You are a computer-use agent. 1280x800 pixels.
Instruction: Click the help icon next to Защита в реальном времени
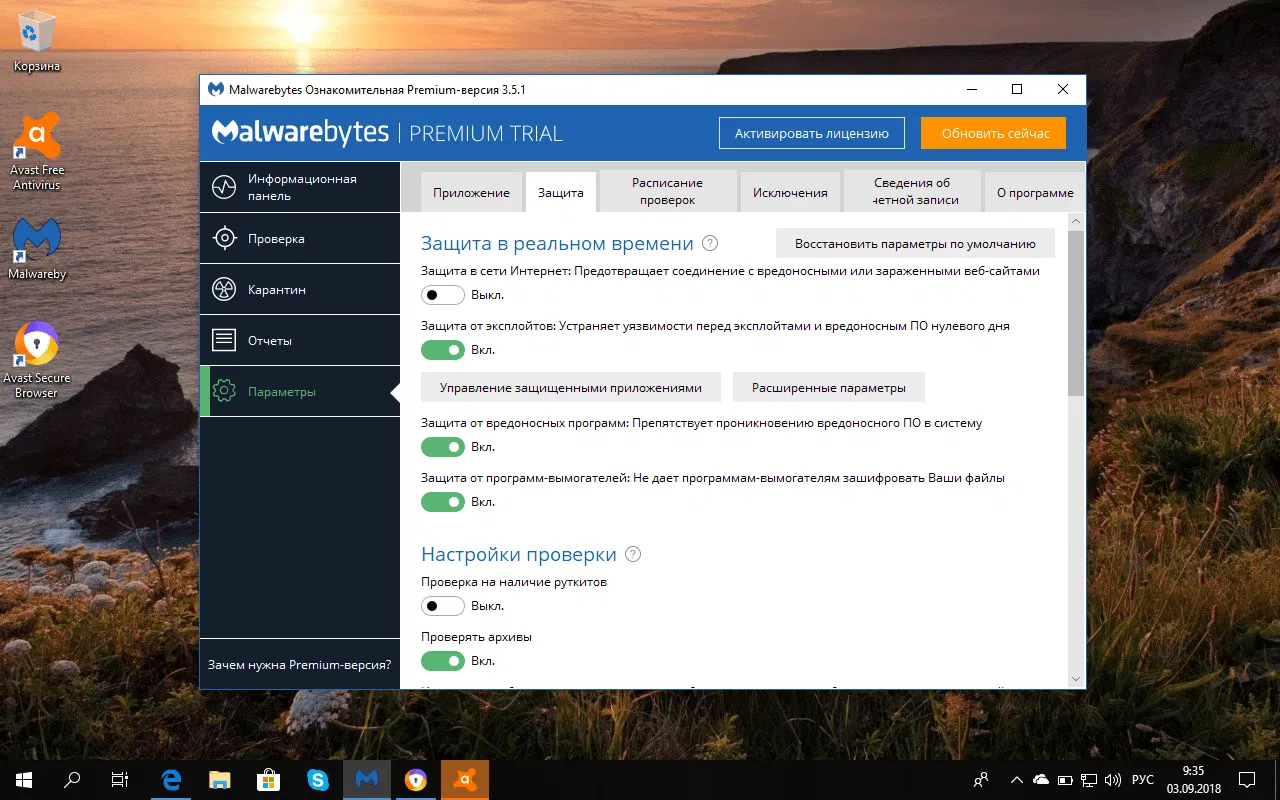point(709,242)
